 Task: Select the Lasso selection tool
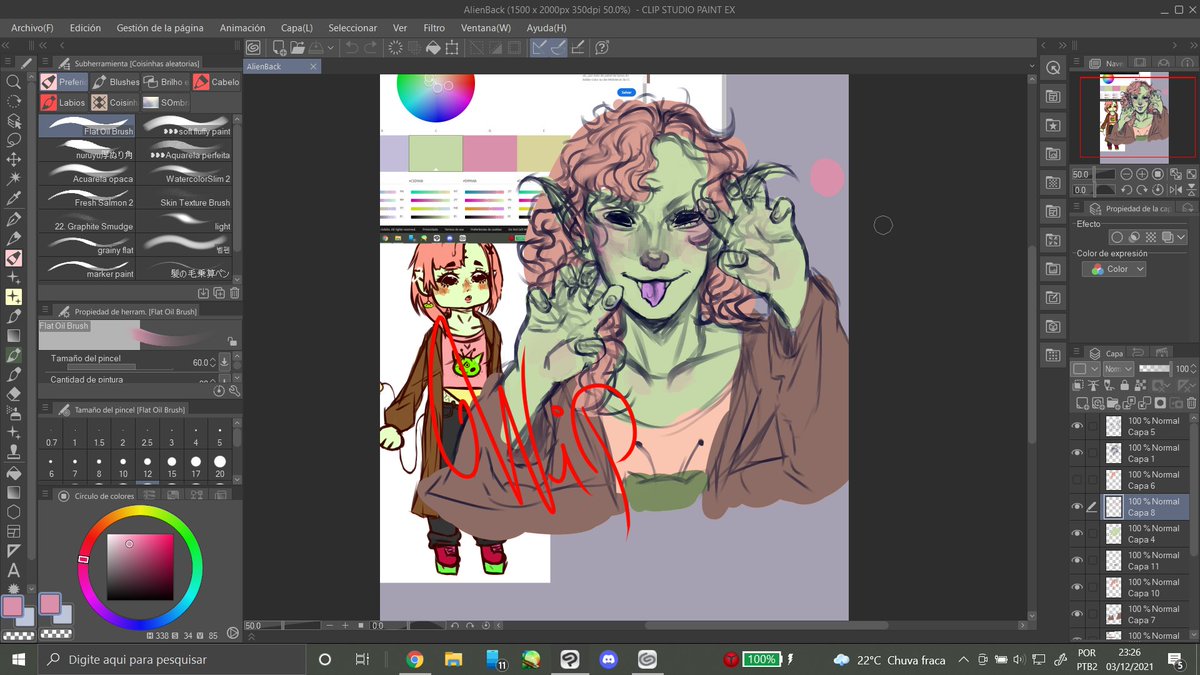[14, 140]
